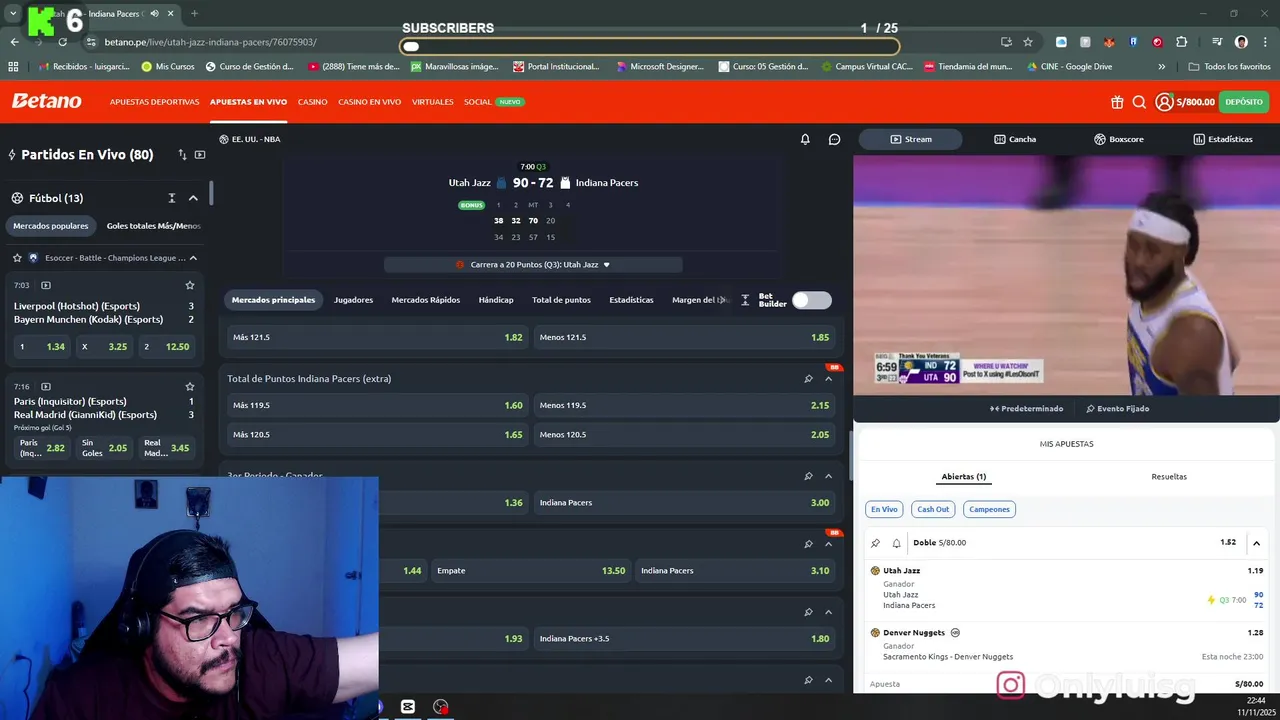Screen dimensions: 1280x720
Task: Switch to Resueltas bets tab
Action: pos(1169,477)
